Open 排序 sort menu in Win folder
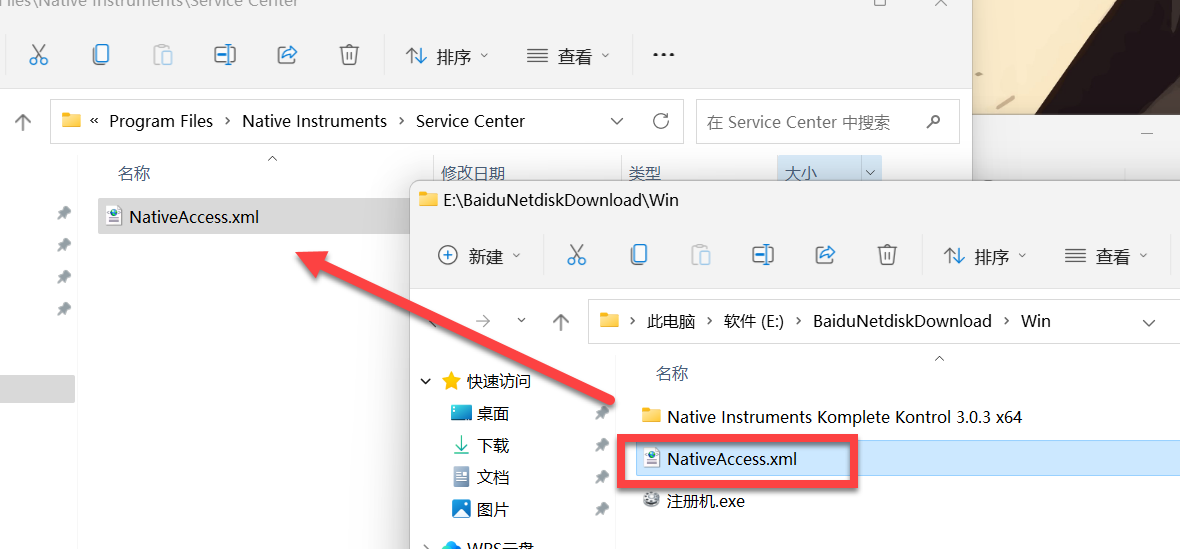 985,256
